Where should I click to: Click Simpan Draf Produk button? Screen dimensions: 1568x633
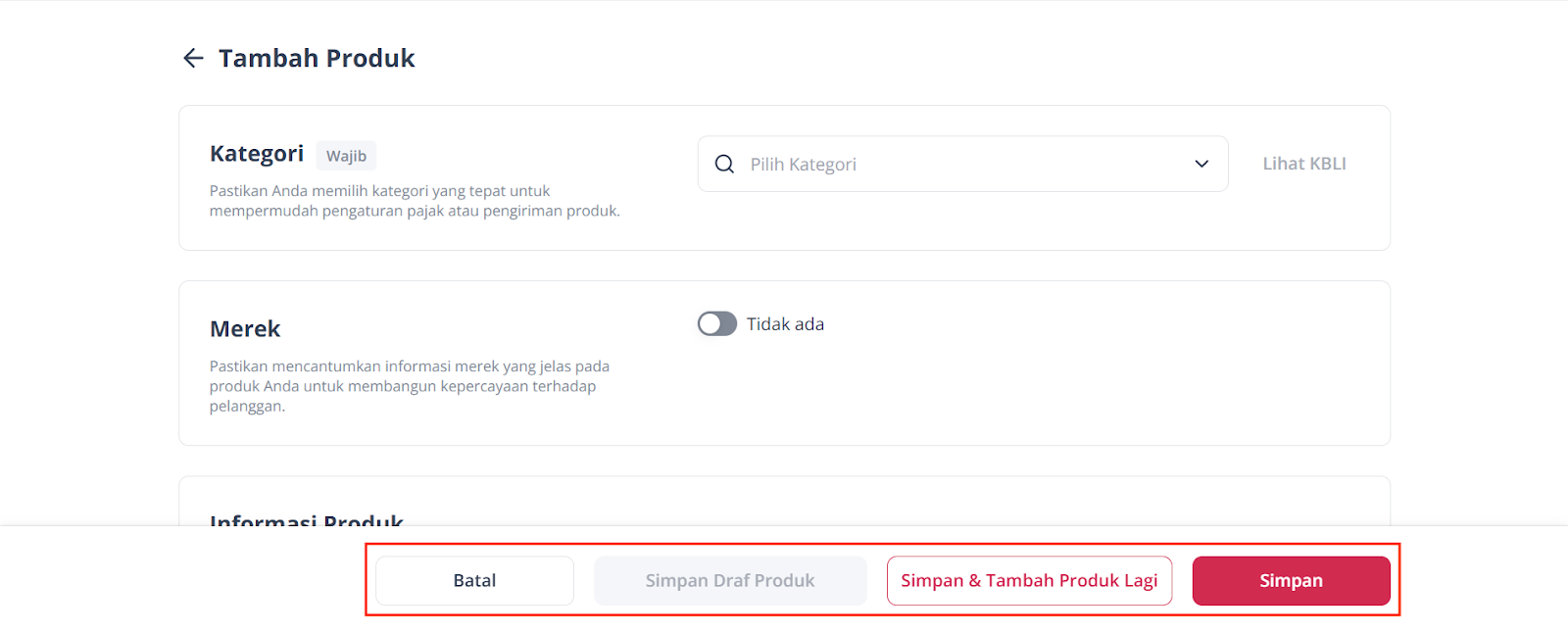coord(730,581)
